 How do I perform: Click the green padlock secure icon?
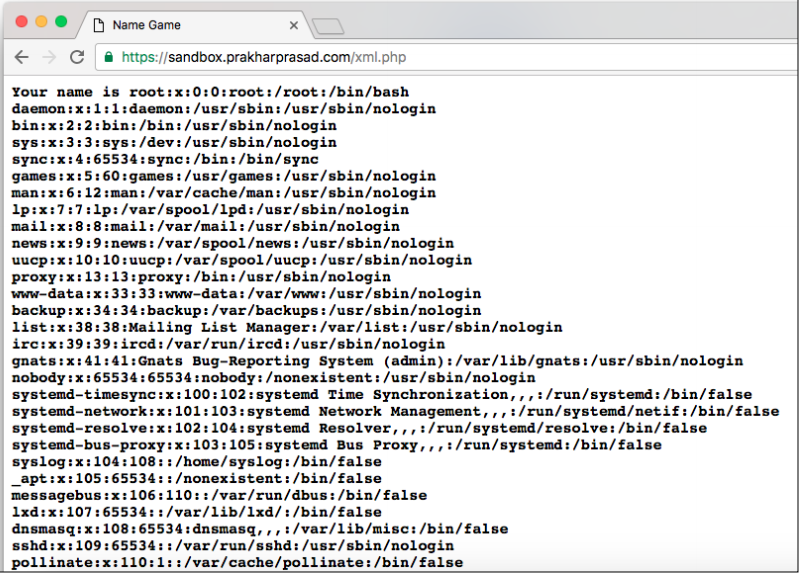109,57
